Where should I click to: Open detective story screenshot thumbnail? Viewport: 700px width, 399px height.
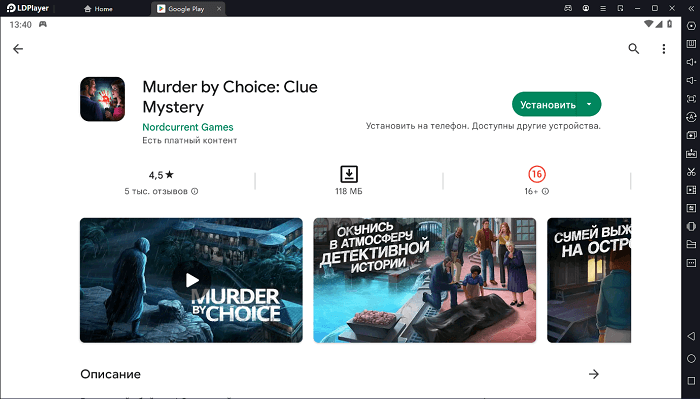(x=425, y=280)
